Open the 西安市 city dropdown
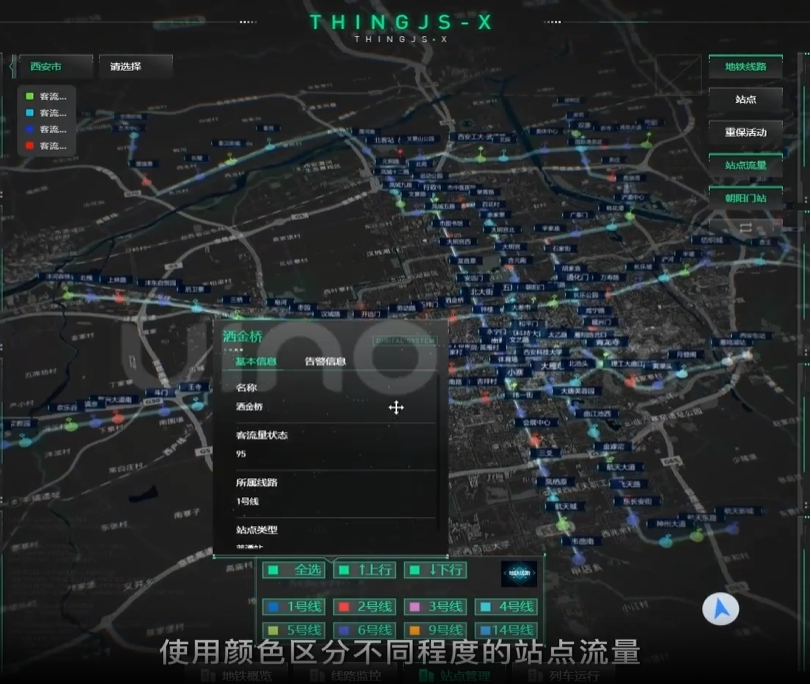 [x=55, y=66]
